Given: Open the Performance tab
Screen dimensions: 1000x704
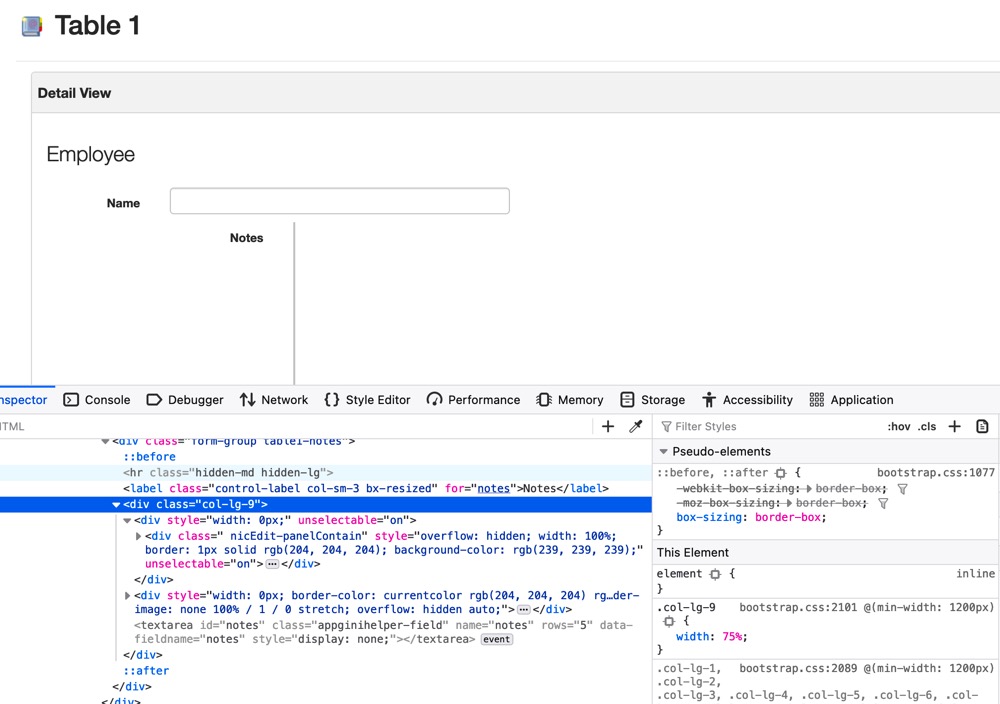Looking at the screenshot, I should tap(473, 400).
